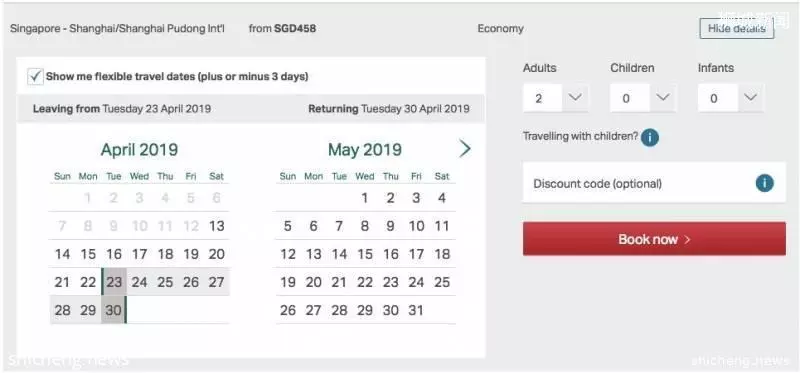Select May 15 in the calendar
The width and height of the screenshot is (800, 373).
click(364, 254)
